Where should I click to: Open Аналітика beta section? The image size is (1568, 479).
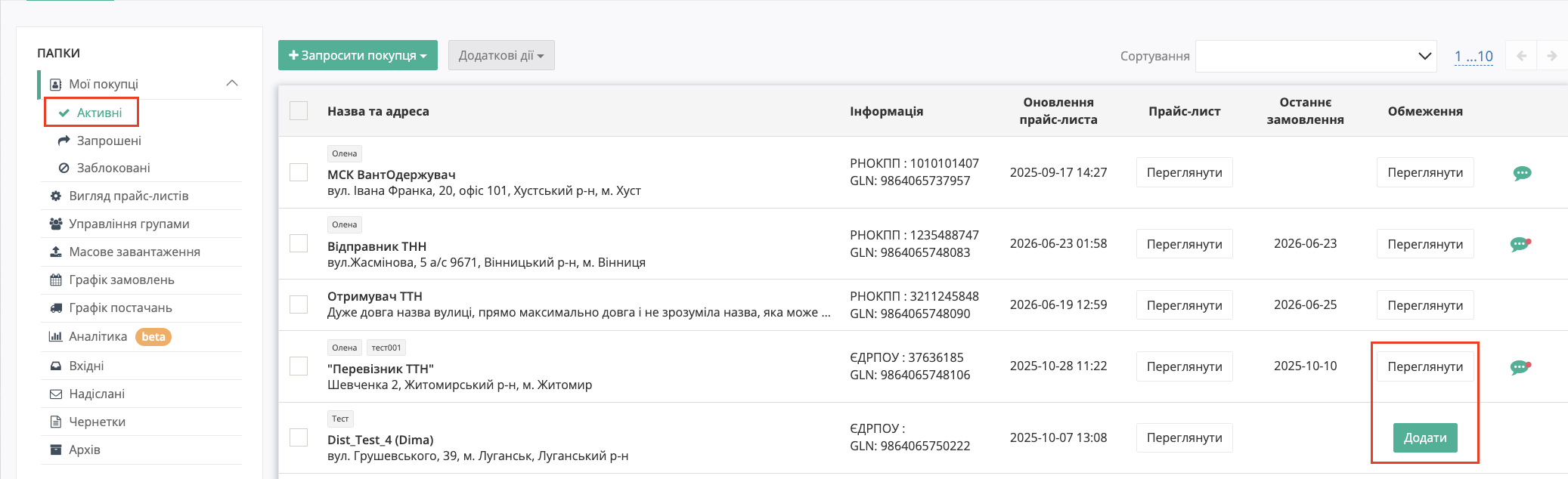110,337
